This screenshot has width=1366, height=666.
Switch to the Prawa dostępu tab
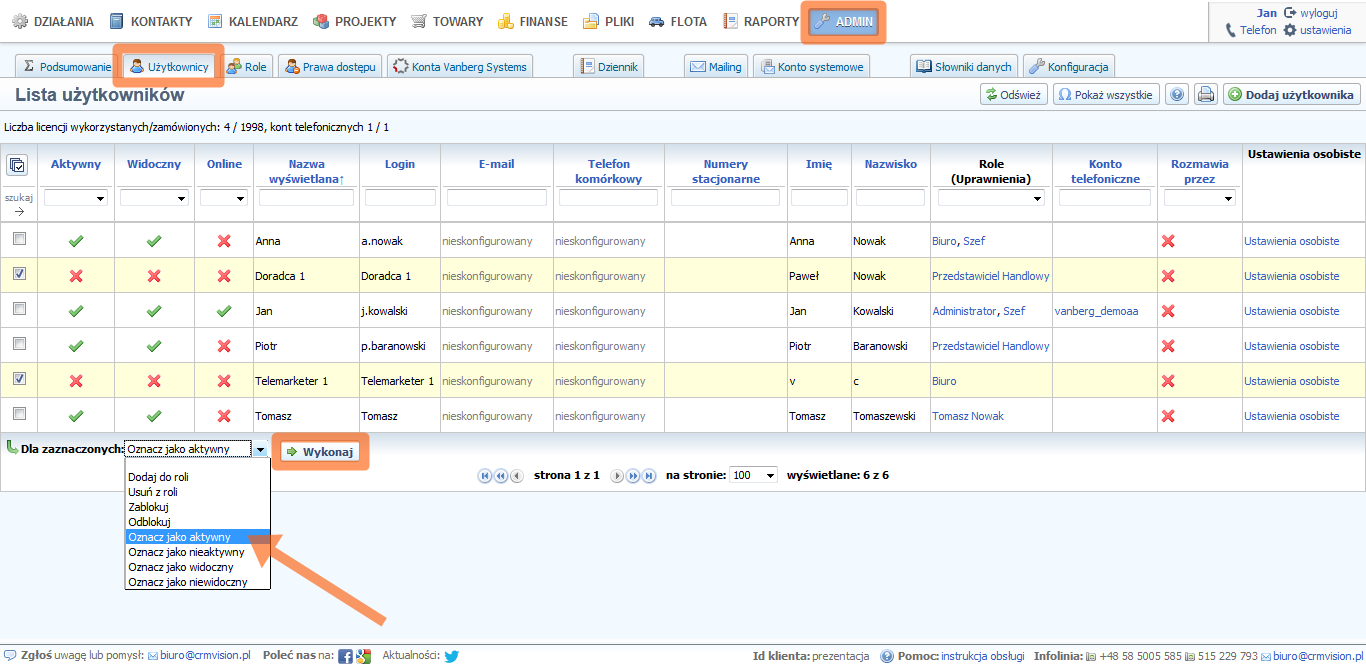point(330,67)
